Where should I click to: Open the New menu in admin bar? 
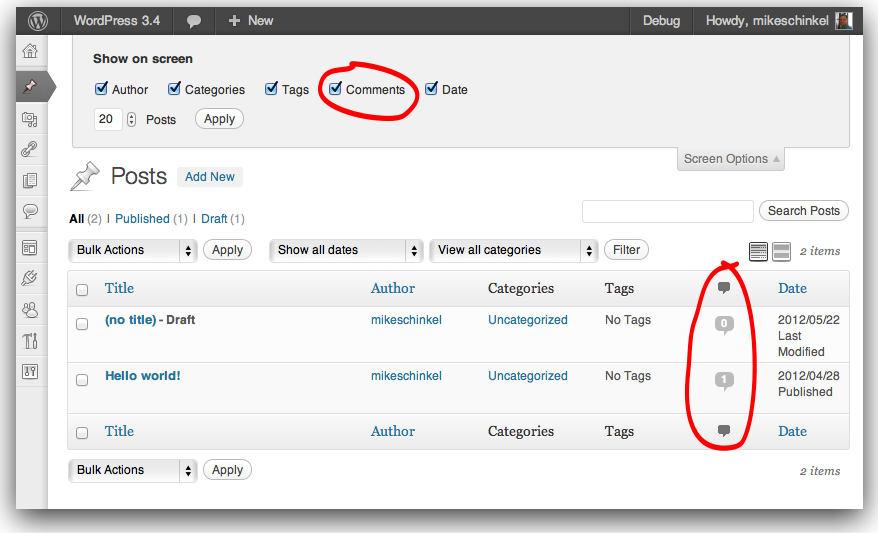[x=250, y=21]
